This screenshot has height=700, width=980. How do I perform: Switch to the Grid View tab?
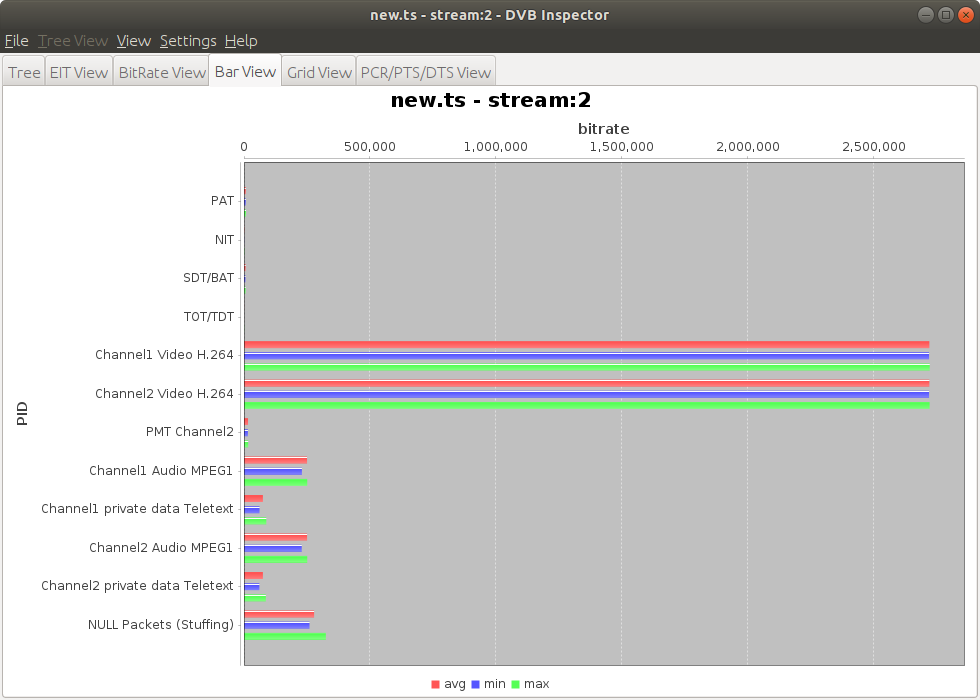point(319,72)
